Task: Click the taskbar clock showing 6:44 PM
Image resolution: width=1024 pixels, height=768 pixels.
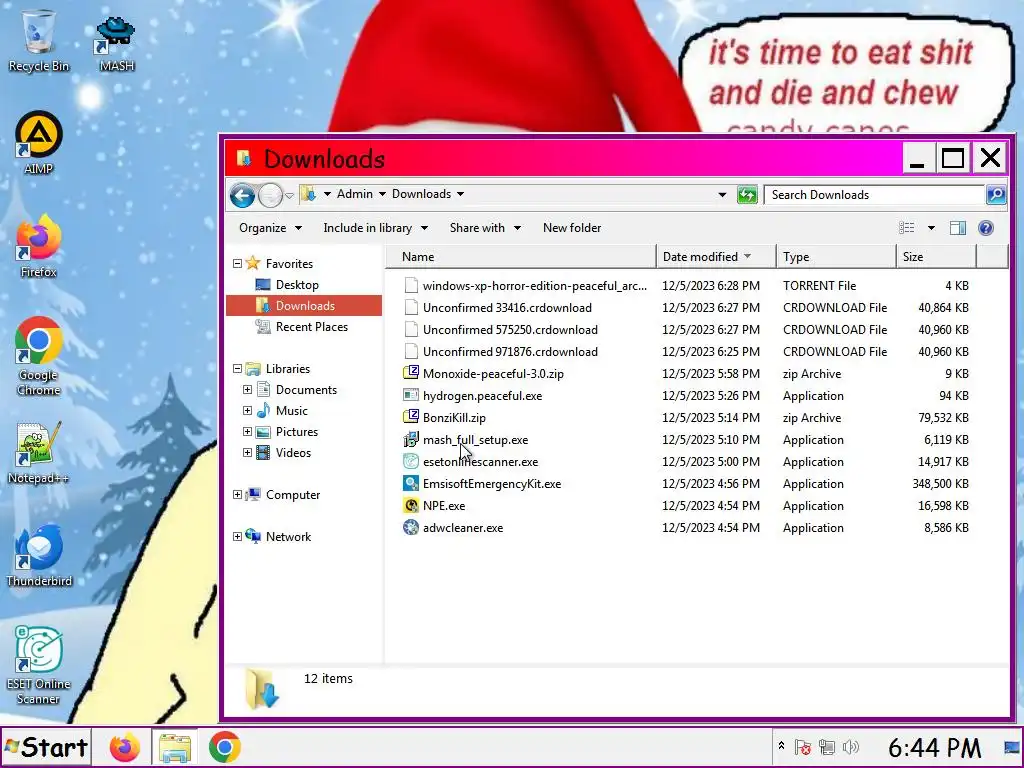Action: (x=935, y=748)
